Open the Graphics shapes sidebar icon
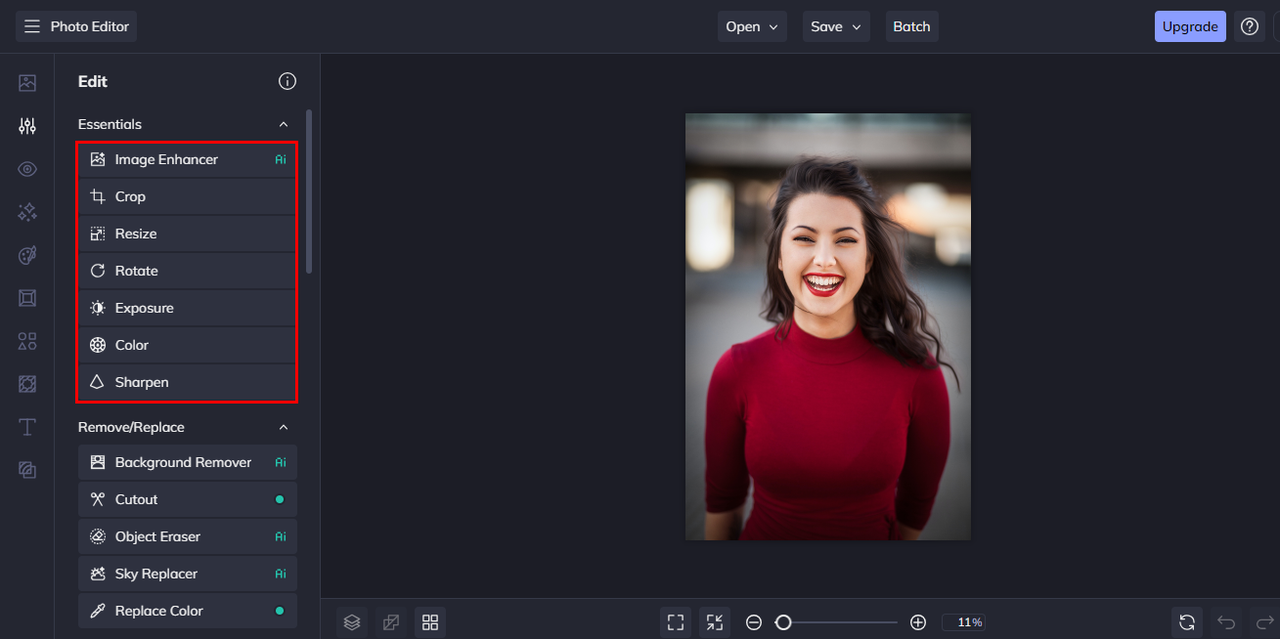Image resolution: width=1280 pixels, height=639 pixels. pos(27,341)
